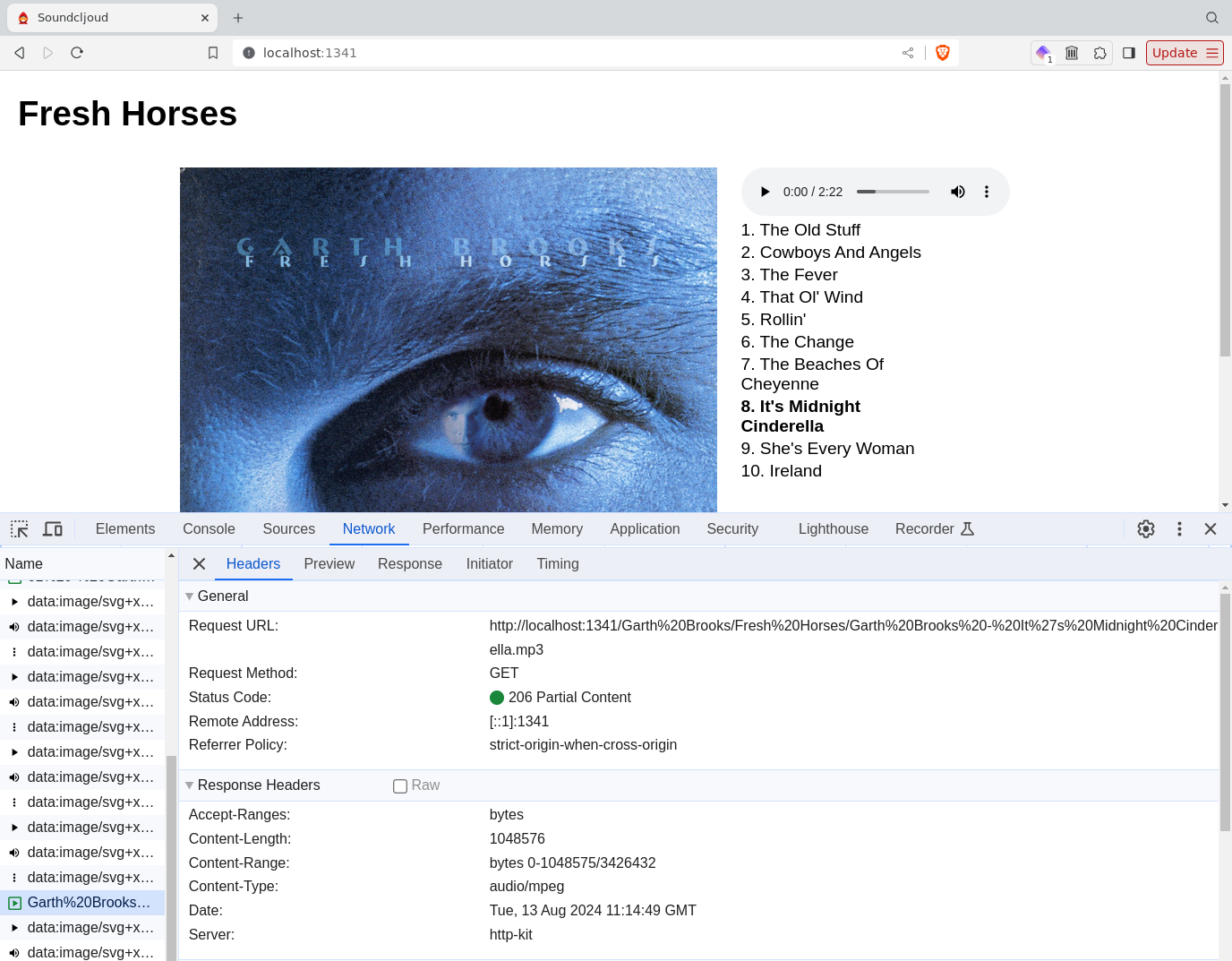Show the Initiator tab of the request
1232x961 pixels.
[x=490, y=564]
